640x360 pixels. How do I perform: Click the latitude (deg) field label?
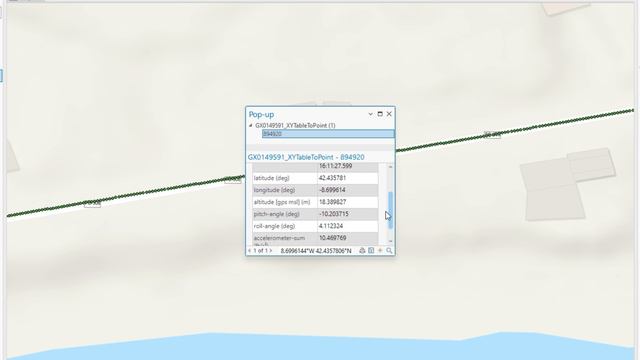[271, 178]
